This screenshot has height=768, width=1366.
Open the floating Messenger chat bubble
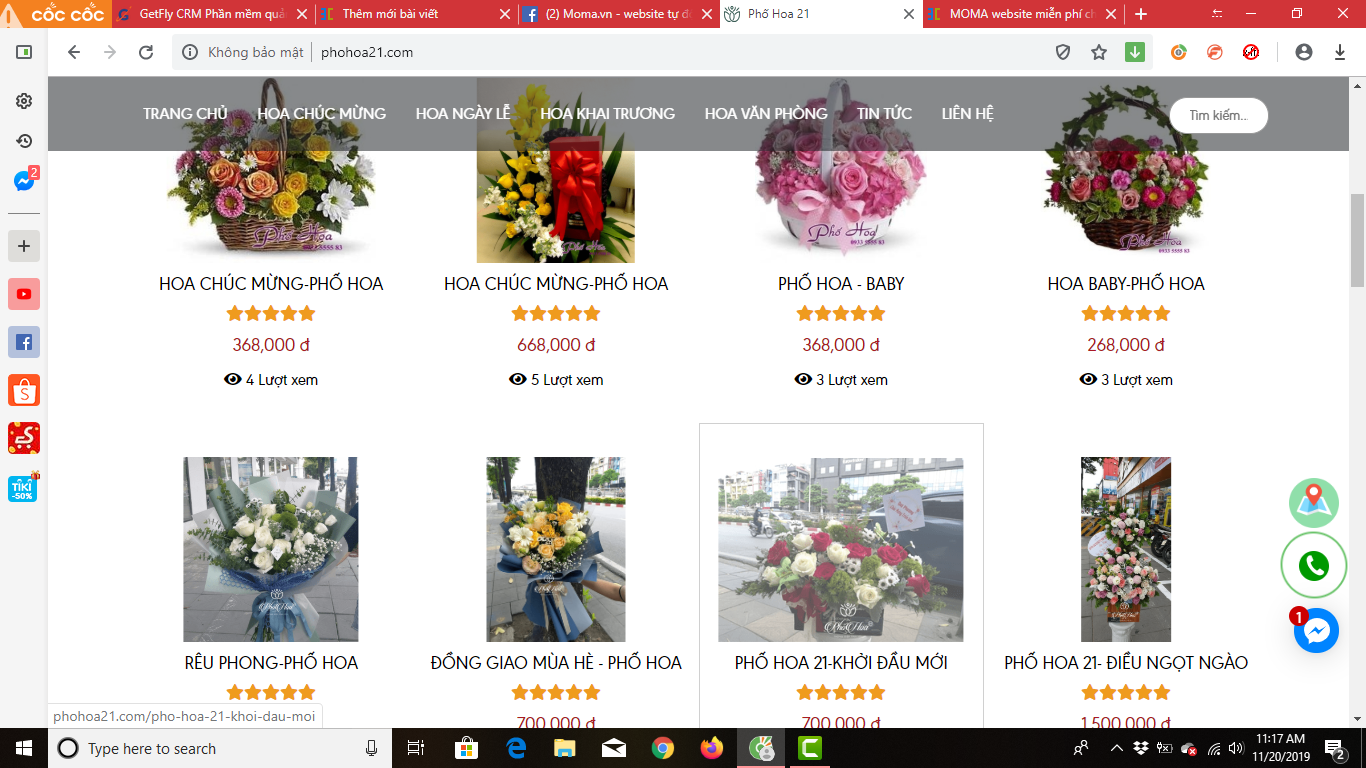pos(1316,631)
